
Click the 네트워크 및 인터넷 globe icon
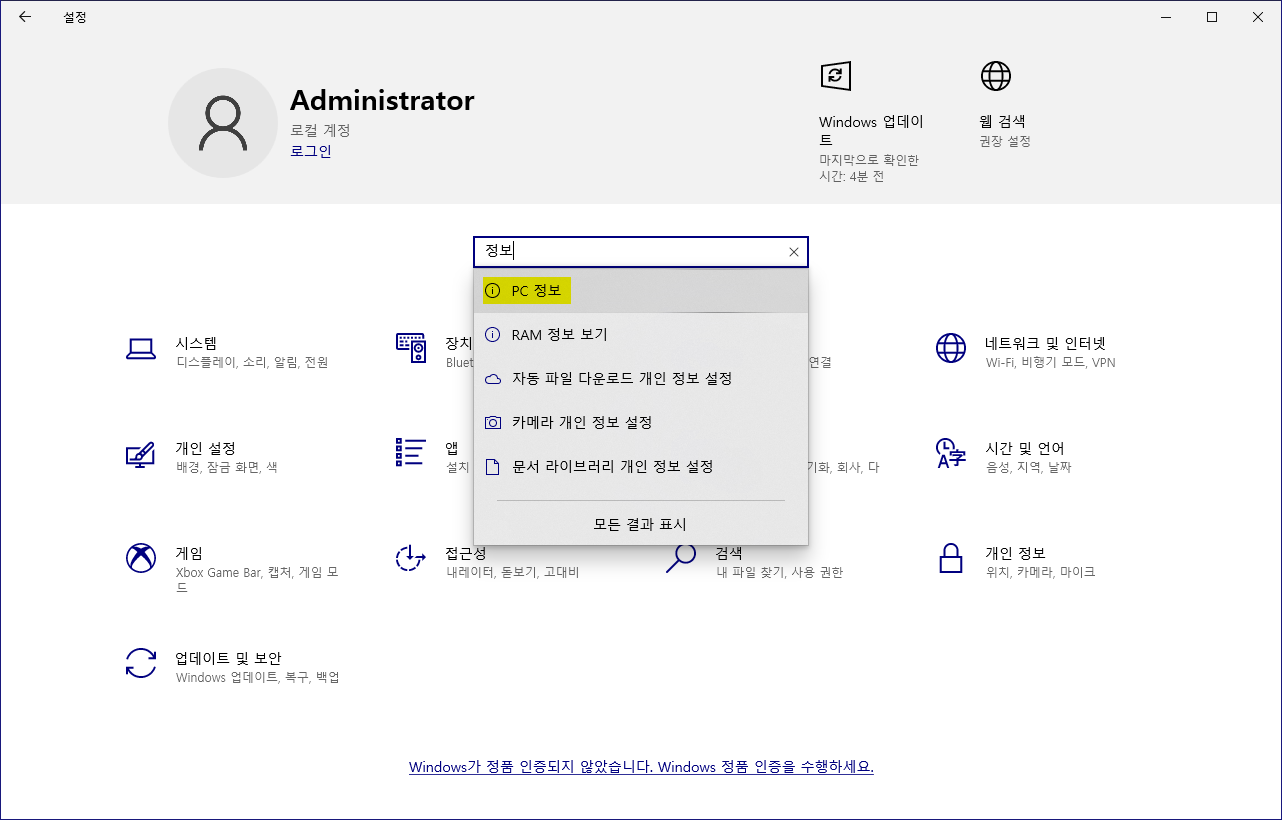(951, 348)
